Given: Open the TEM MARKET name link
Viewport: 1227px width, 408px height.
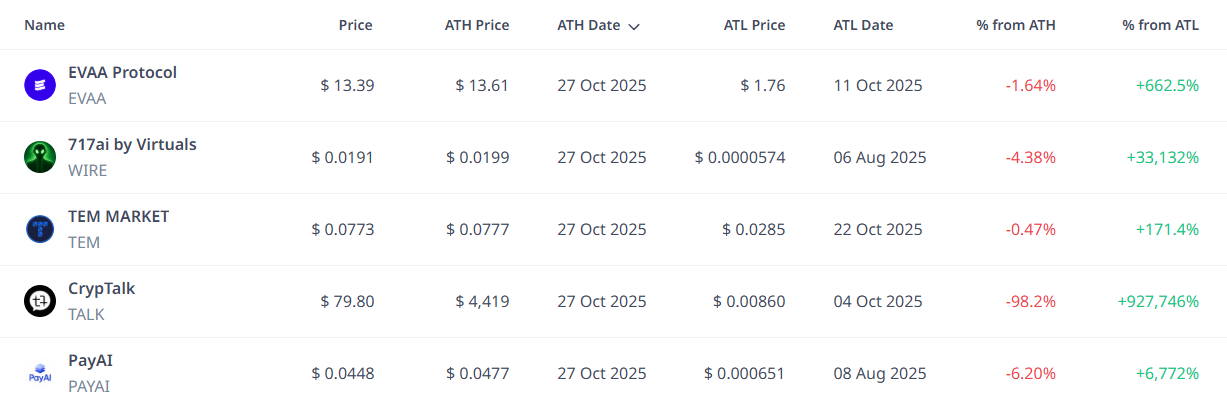Looking at the screenshot, I should coord(118,216).
